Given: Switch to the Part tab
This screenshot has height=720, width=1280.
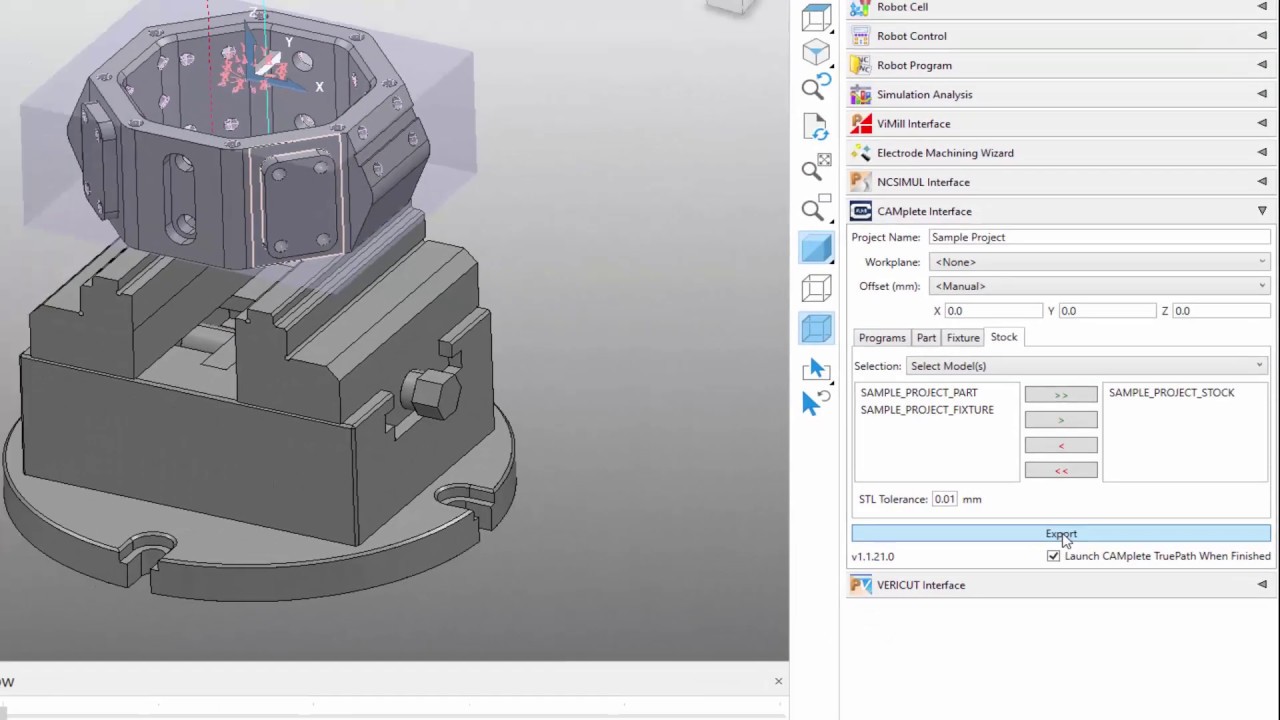Looking at the screenshot, I should tap(926, 338).
